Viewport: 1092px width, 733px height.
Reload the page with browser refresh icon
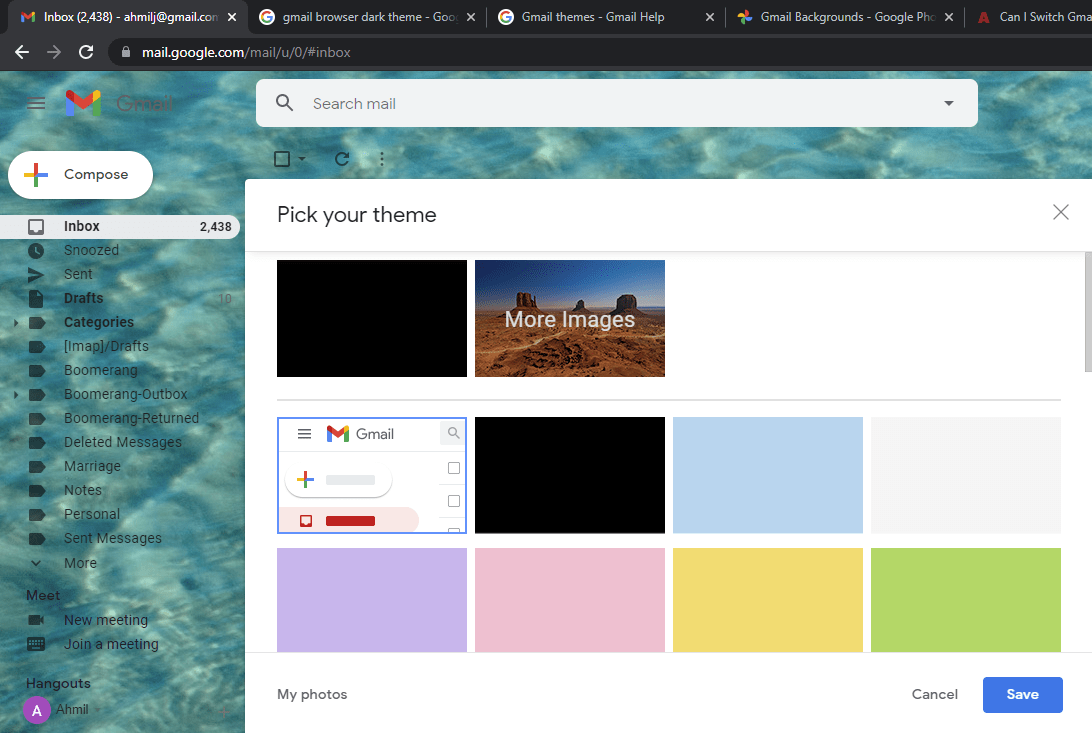[x=86, y=52]
